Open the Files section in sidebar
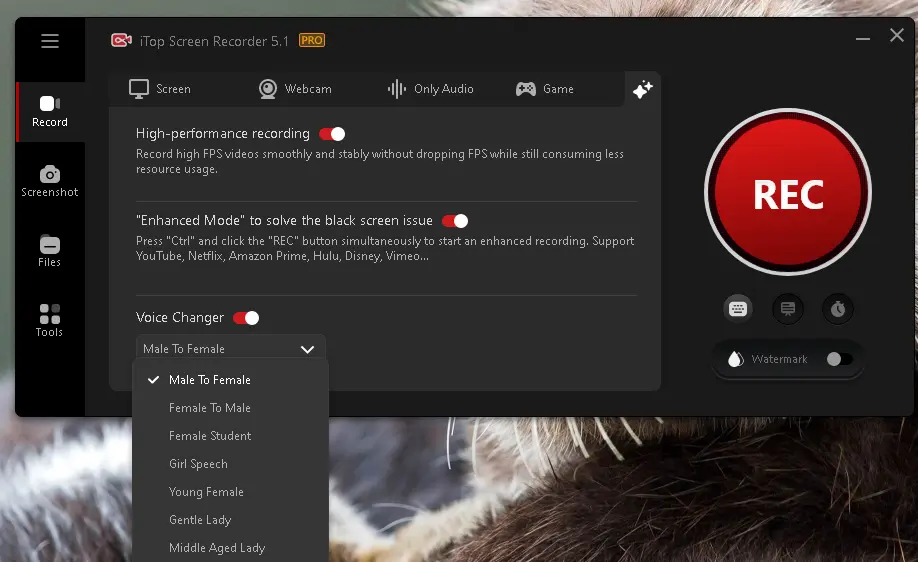Image resolution: width=918 pixels, height=562 pixels. pos(50,251)
